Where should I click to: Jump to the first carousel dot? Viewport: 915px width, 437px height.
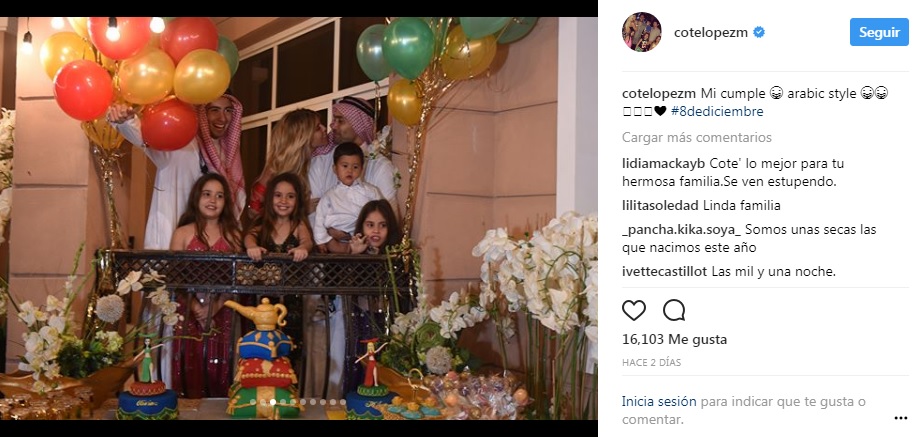point(253,402)
